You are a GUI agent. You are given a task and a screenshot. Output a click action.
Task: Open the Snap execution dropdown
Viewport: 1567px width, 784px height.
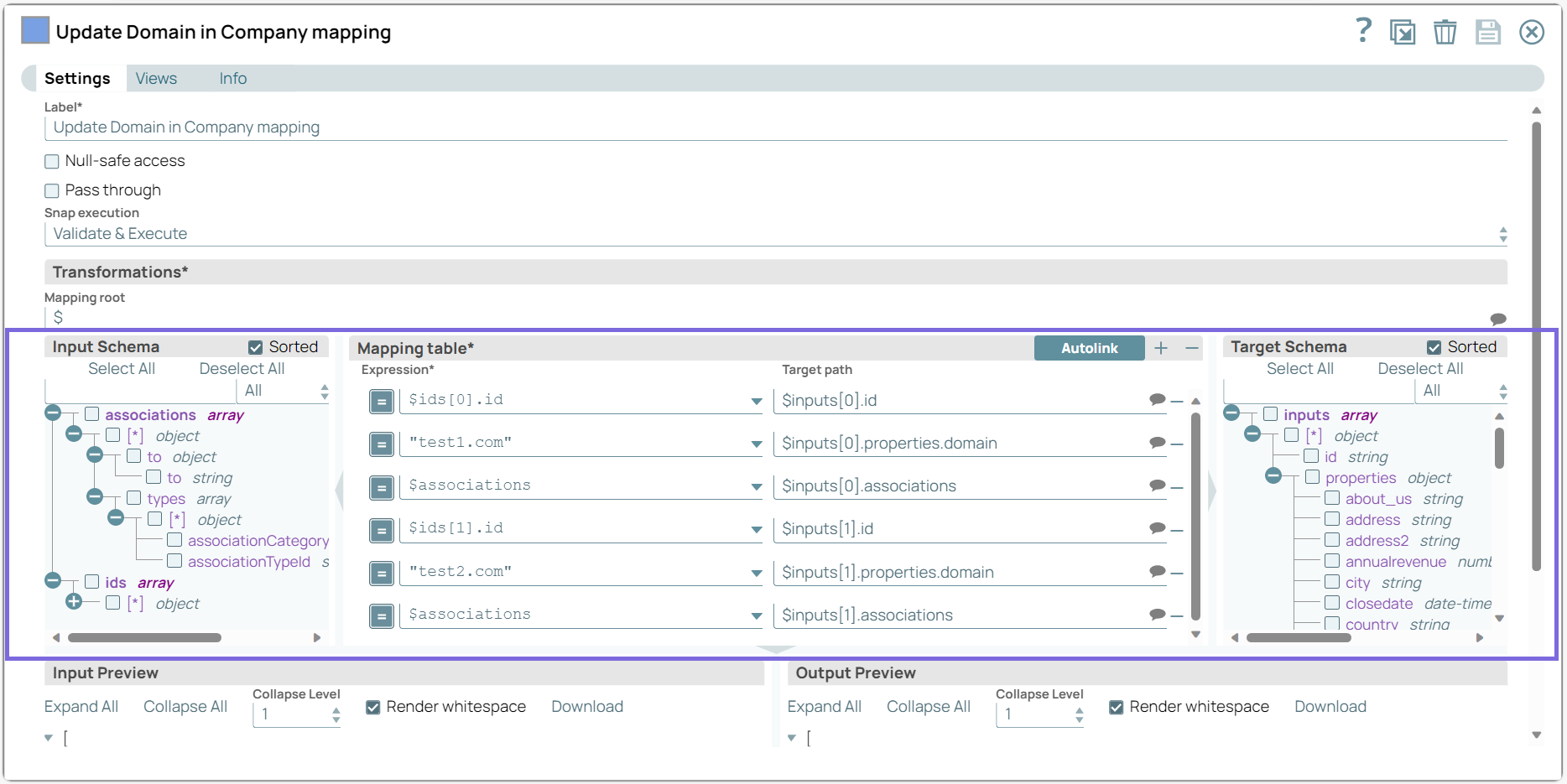(776, 234)
